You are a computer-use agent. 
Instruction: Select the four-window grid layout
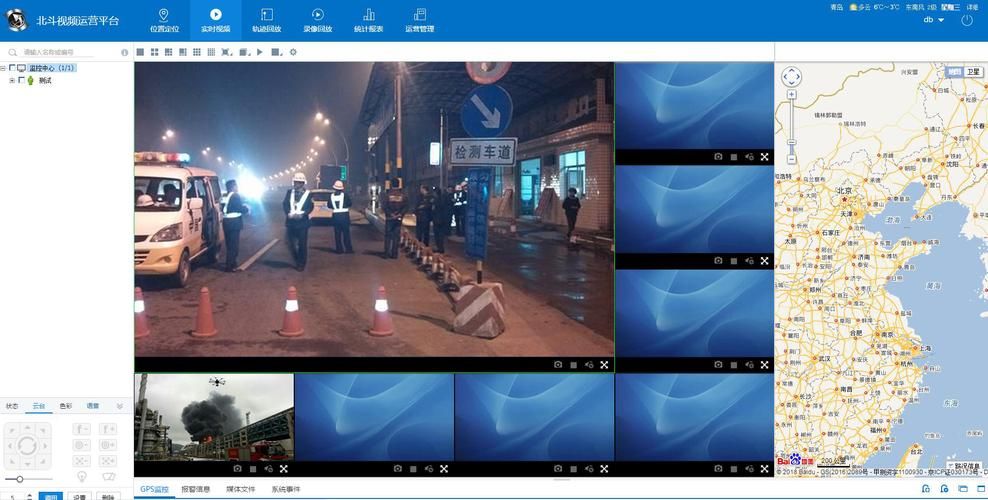[x=154, y=52]
